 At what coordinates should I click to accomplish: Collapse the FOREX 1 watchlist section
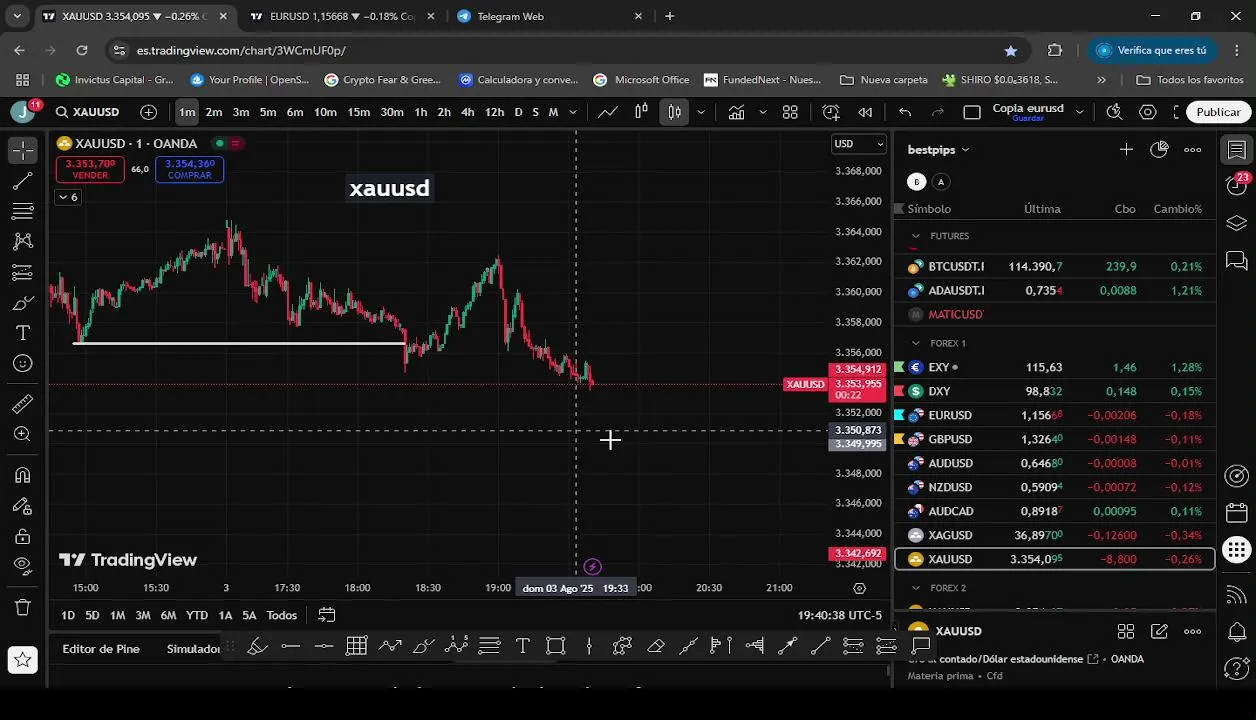tap(915, 343)
